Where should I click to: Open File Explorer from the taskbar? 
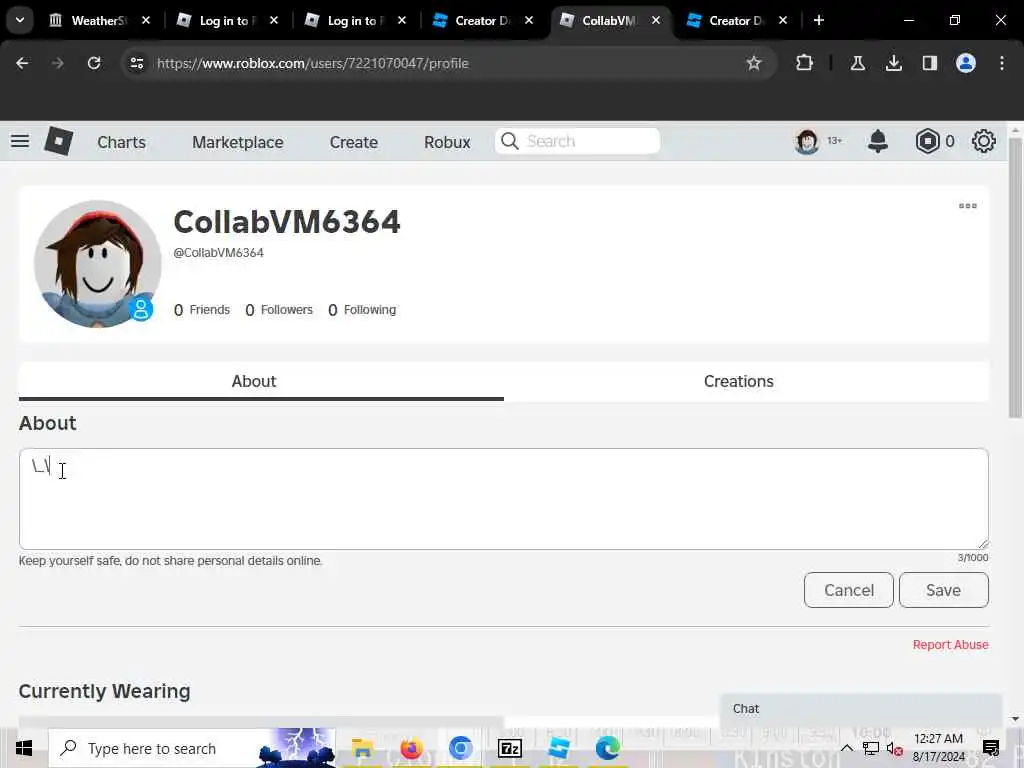click(362, 748)
